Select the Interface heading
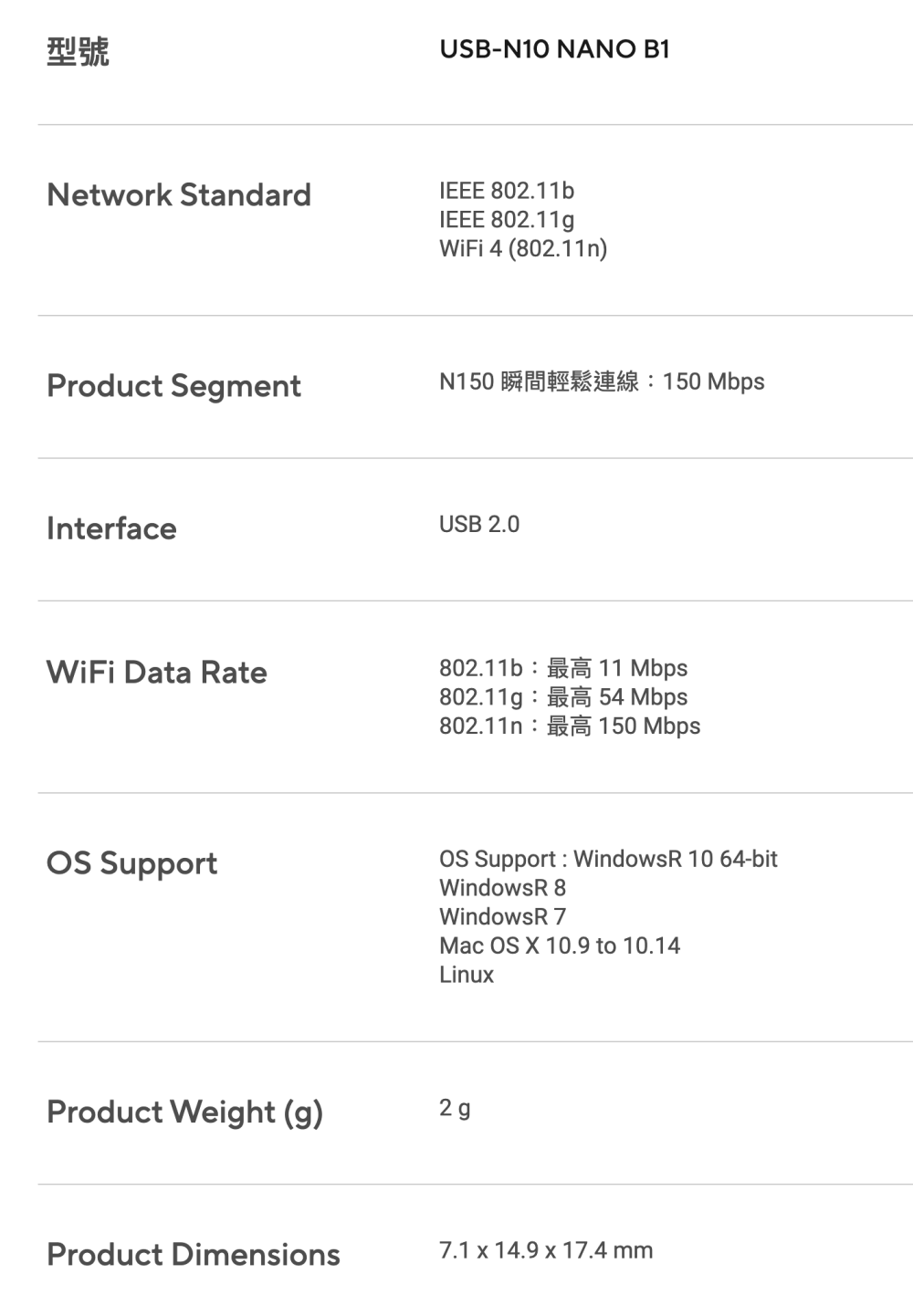This screenshot has width=913, height=1316. 111,528
